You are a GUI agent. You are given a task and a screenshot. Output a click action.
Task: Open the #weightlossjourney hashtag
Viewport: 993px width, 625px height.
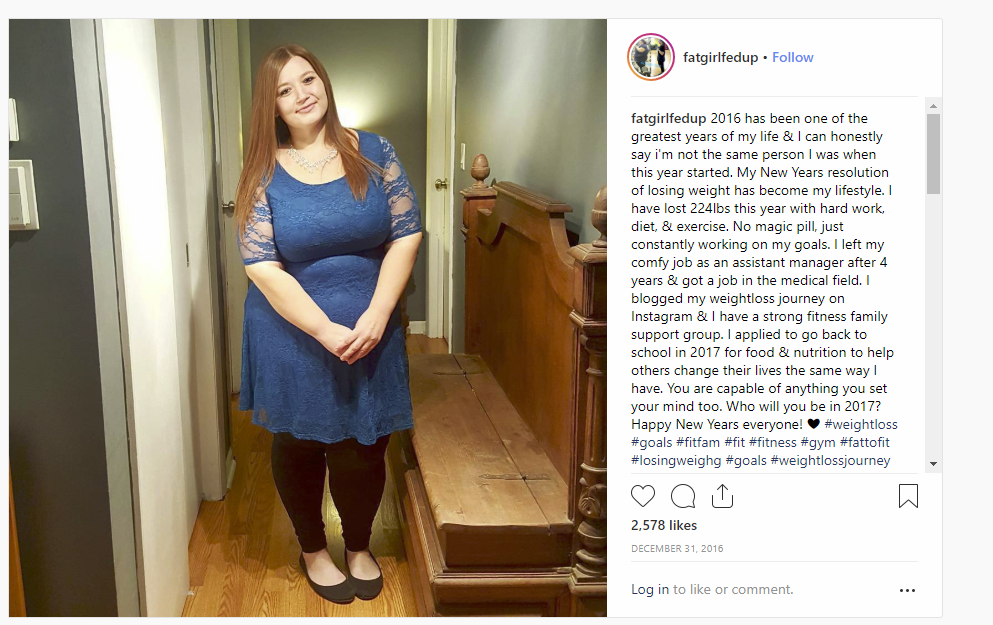(x=830, y=460)
